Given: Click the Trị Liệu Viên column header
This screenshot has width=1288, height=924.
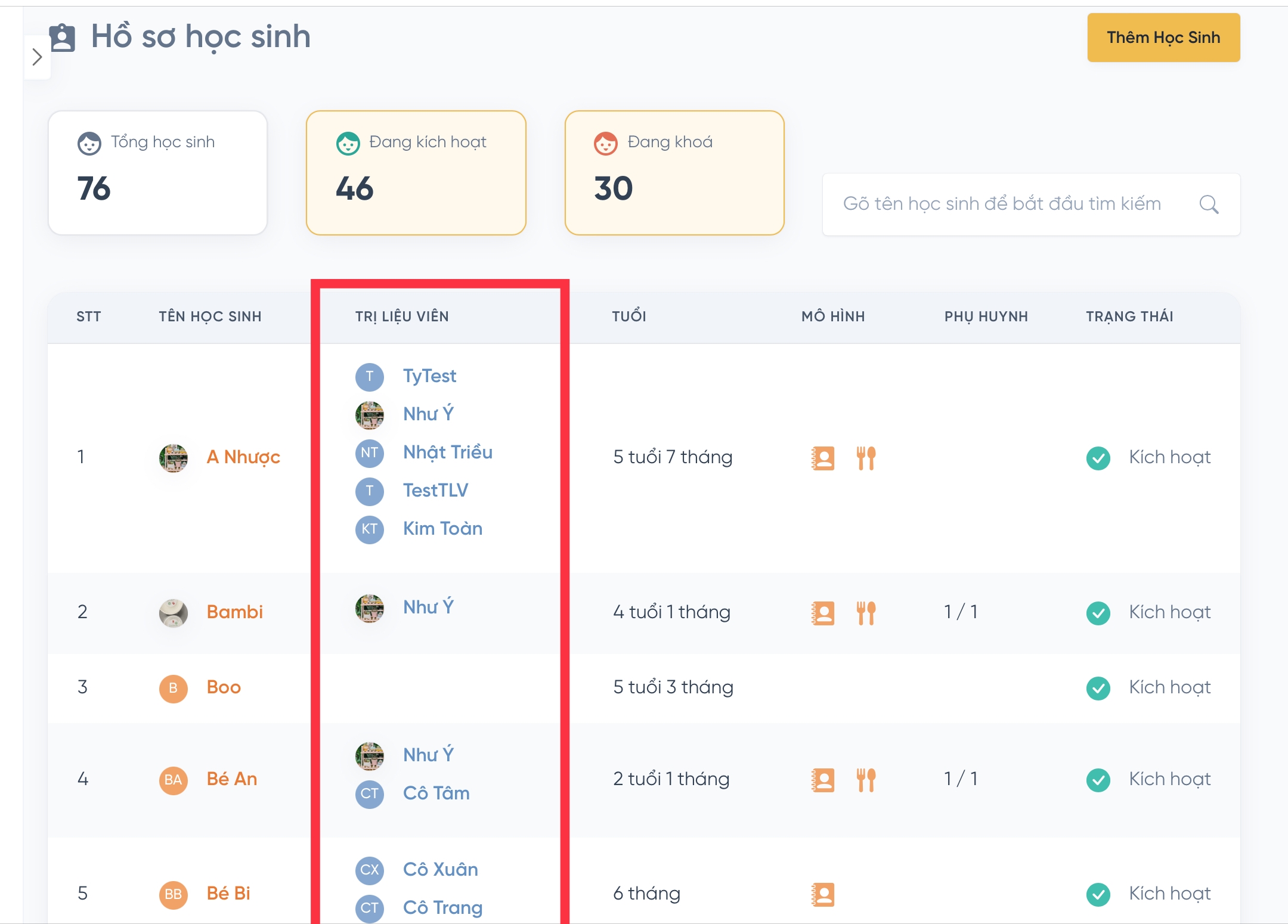Looking at the screenshot, I should tap(402, 317).
